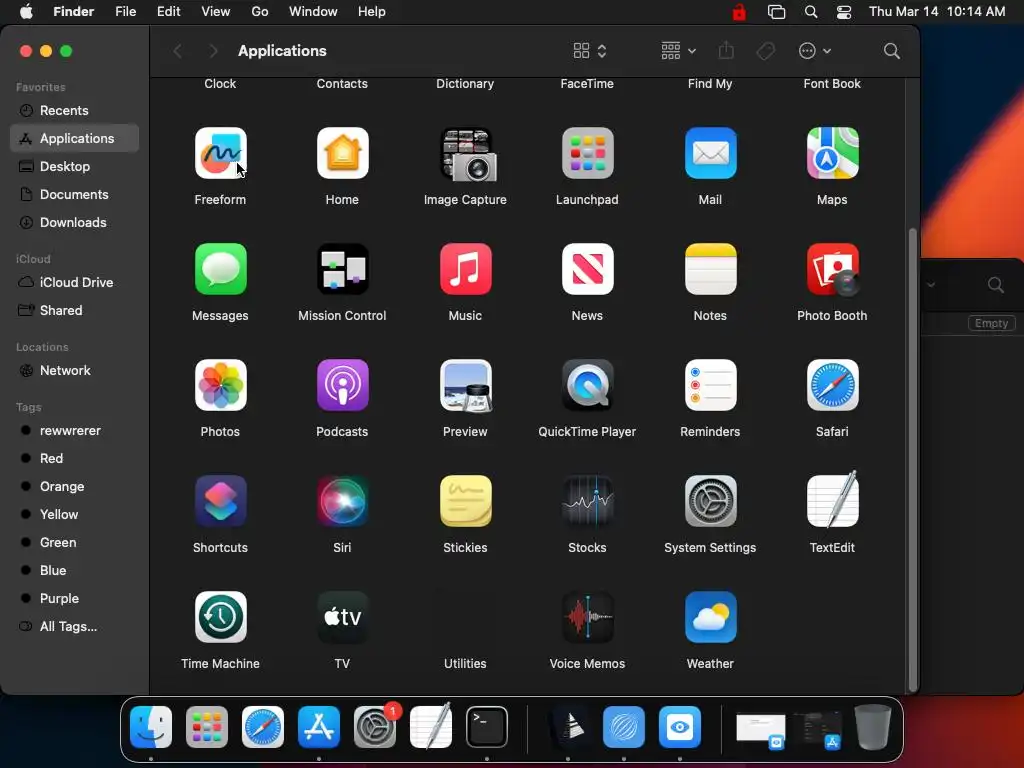Select the Notes app icon
This screenshot has width=1024, height=768.
[x=710, y=268]
